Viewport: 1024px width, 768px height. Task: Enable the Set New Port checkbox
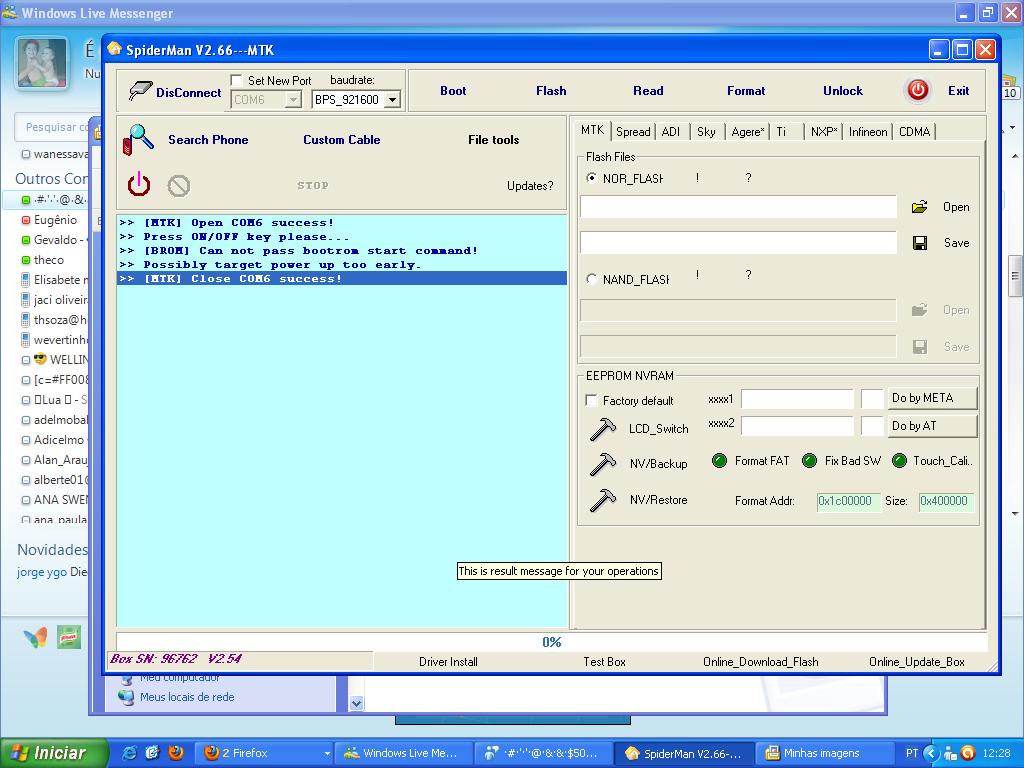(x=236, y=80)
